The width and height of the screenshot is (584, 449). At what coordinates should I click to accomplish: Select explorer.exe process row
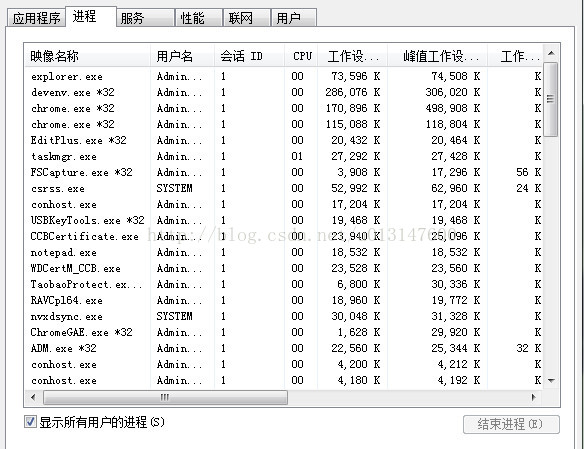[x=284, y=76]
